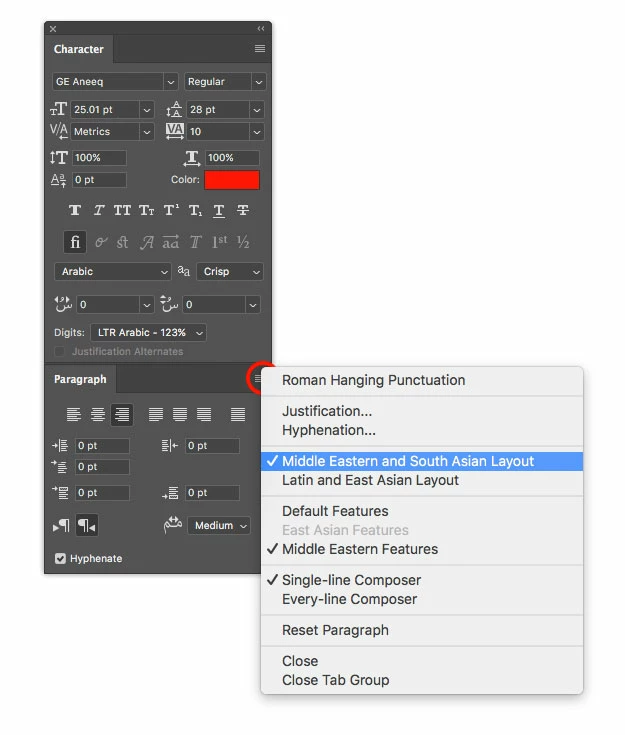The width and height of the screenshot is (625, 735).
Task: Open Medium Kashida width dropdown
Action: [x=219, y=525]
